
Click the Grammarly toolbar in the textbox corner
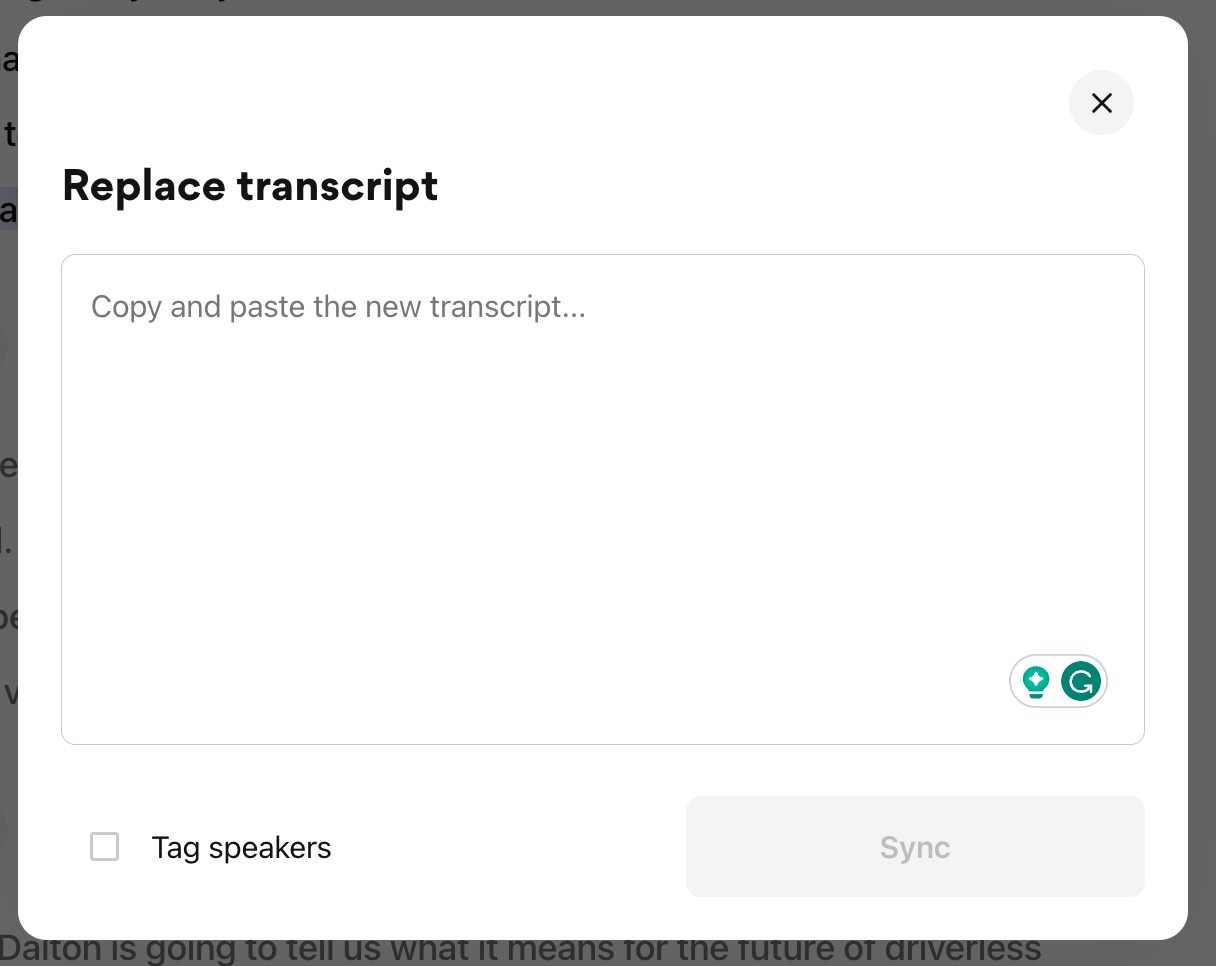click(1058, 681)
